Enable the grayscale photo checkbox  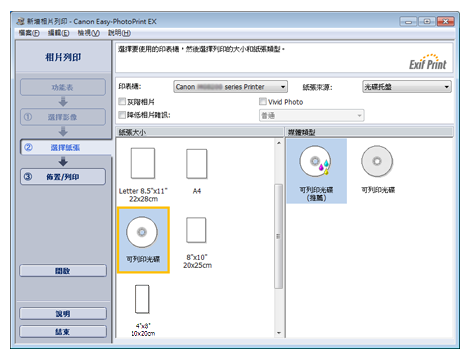122,101
